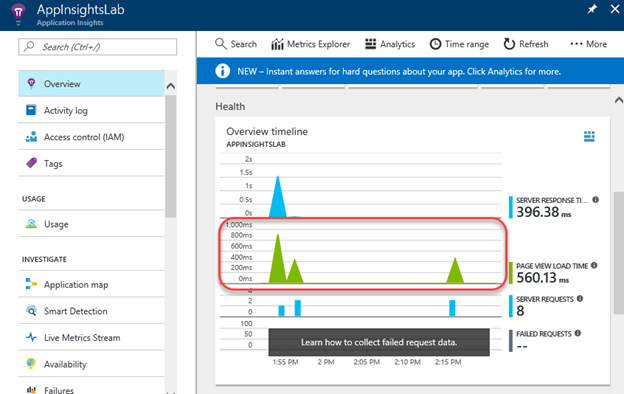Close the AppInsightsLab blade
Viewport: 624px width, 394px height.
coord(615,9)
